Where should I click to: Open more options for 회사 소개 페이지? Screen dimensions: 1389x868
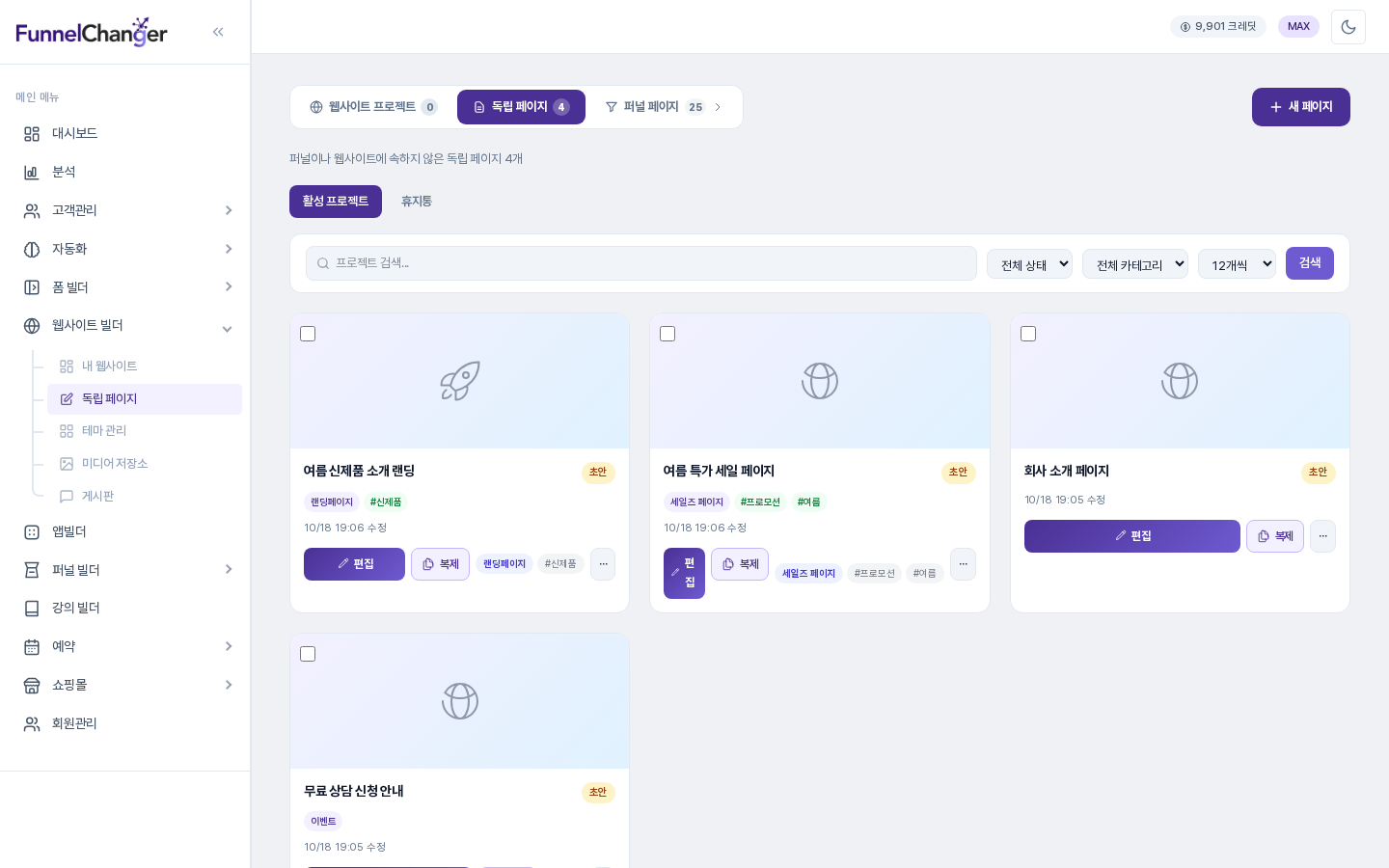point(1322,536)
